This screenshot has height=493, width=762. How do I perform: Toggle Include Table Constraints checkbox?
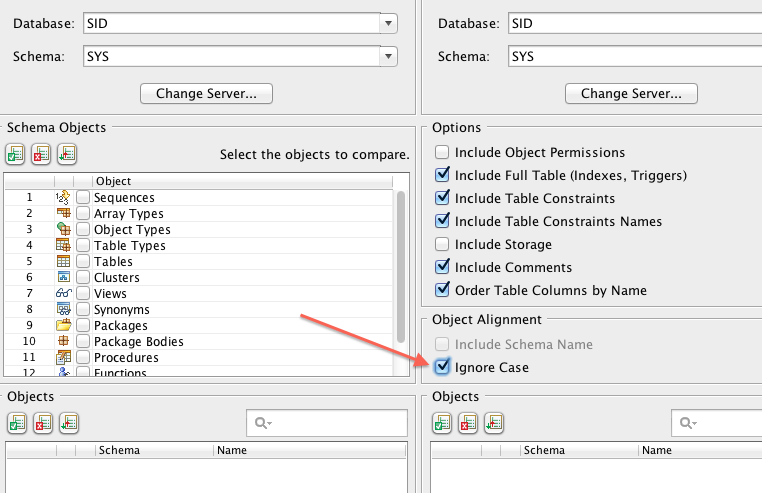pos(442,198)
